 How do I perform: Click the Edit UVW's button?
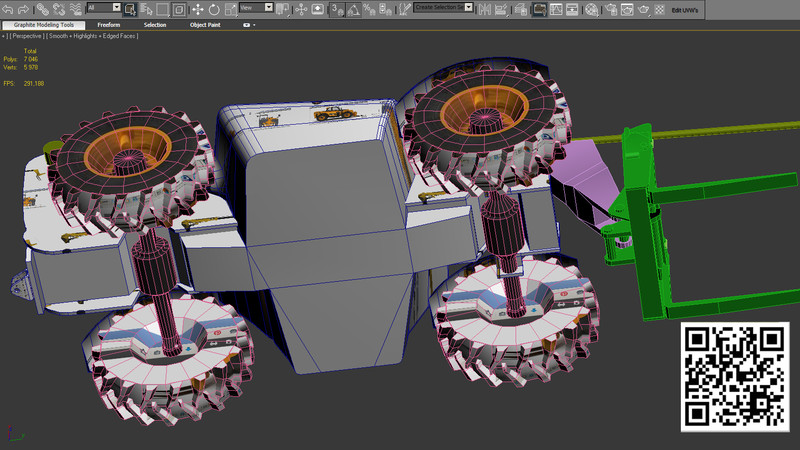click(685, 10)
